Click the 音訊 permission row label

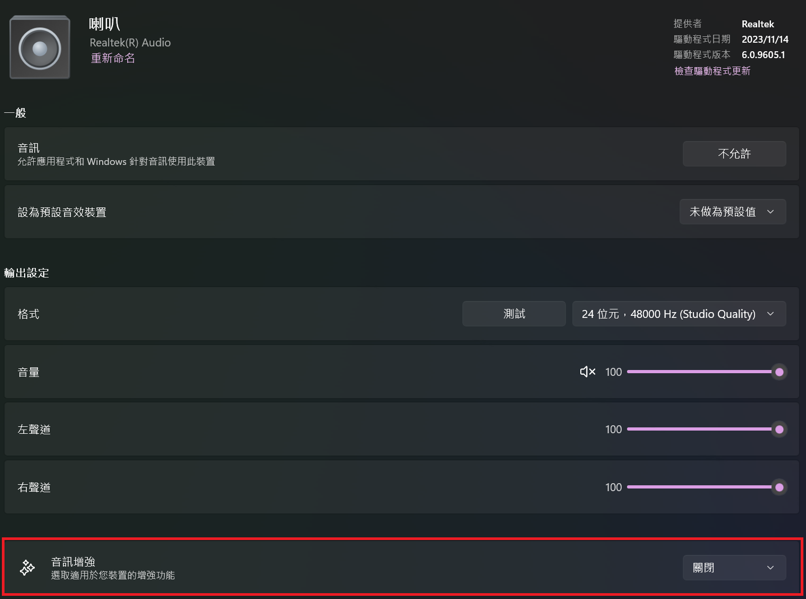click(29, 148)
